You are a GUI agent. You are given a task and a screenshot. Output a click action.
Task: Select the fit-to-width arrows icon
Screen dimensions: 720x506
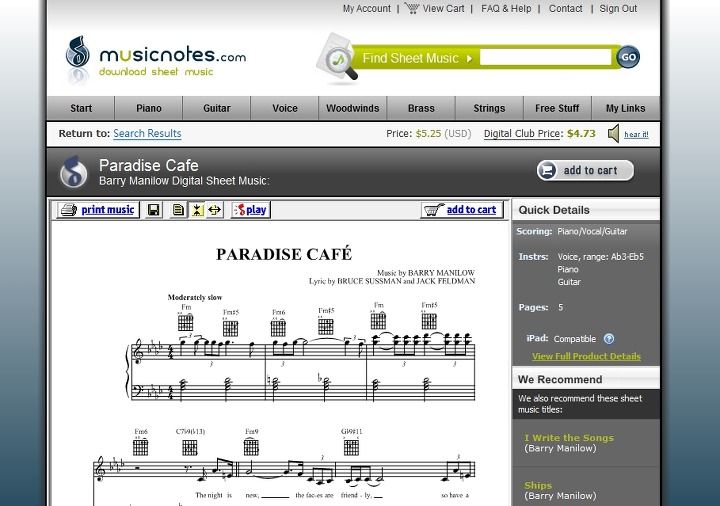pyautogui.click(x=214, y=210)
